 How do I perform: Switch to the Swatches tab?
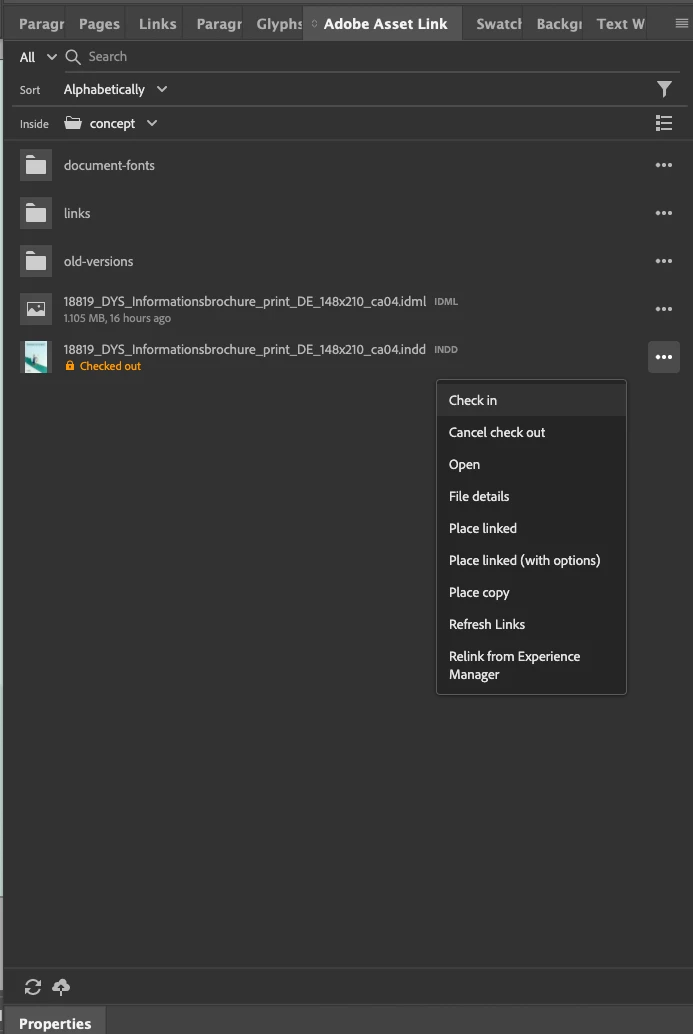pyautogui.click(x=498, y=24)
